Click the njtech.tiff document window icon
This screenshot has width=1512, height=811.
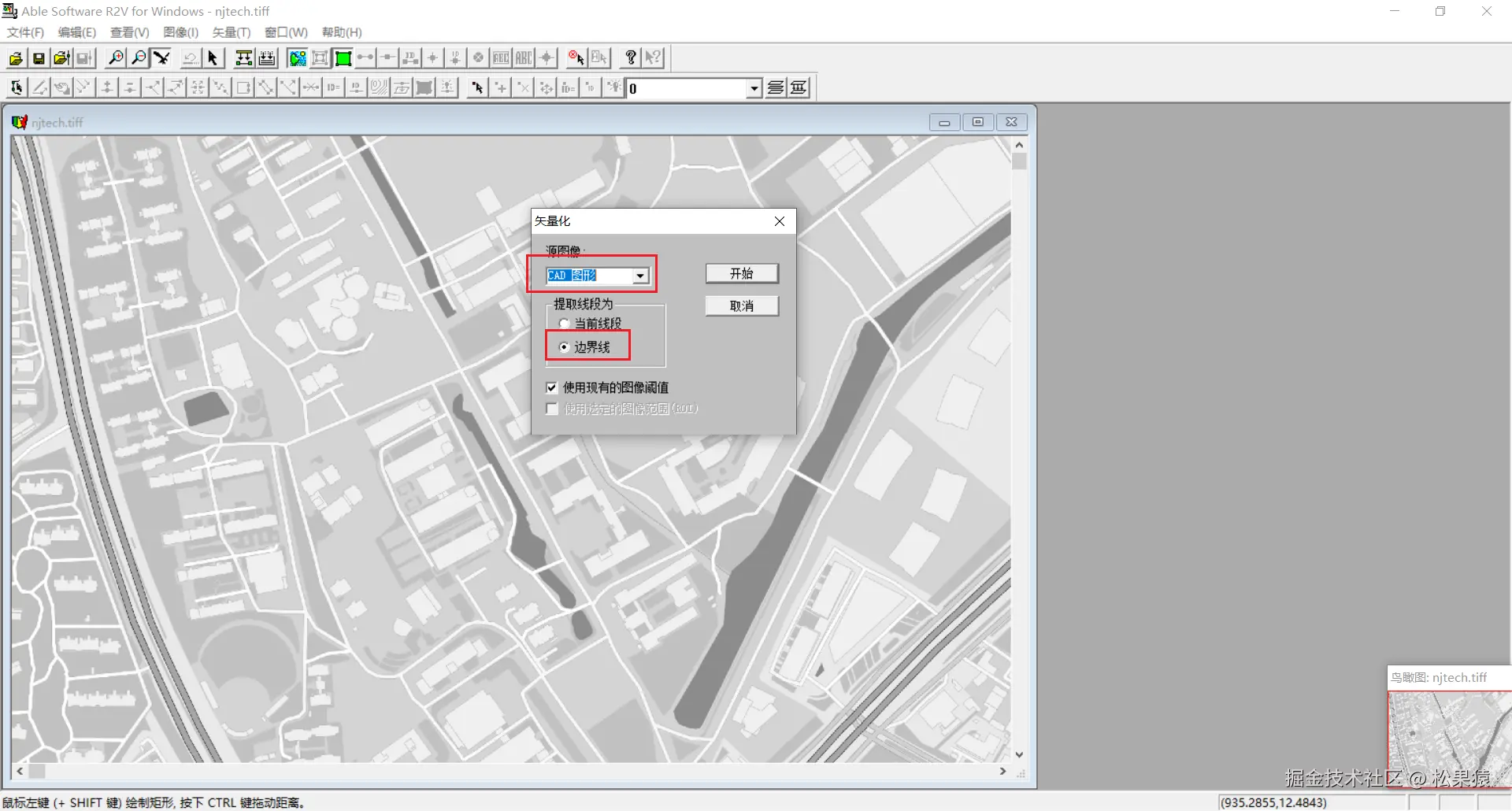pos(20,122)
